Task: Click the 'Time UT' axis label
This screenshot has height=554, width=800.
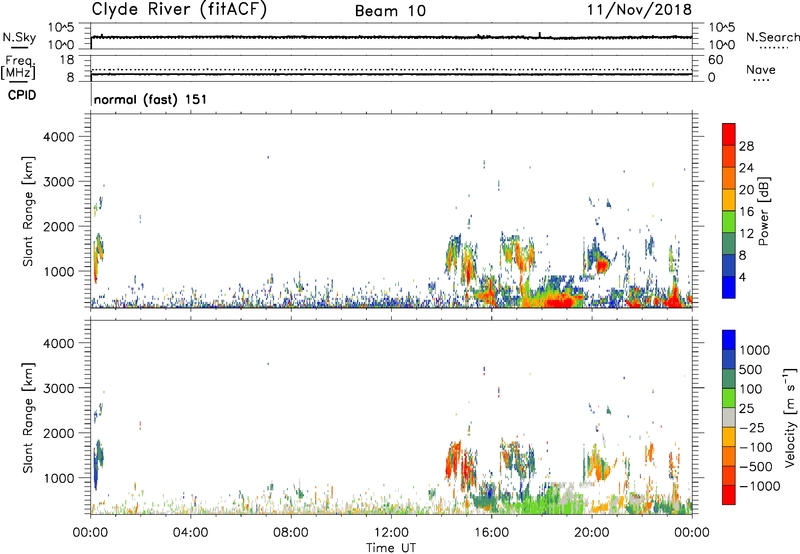Action: coord(391,548)
